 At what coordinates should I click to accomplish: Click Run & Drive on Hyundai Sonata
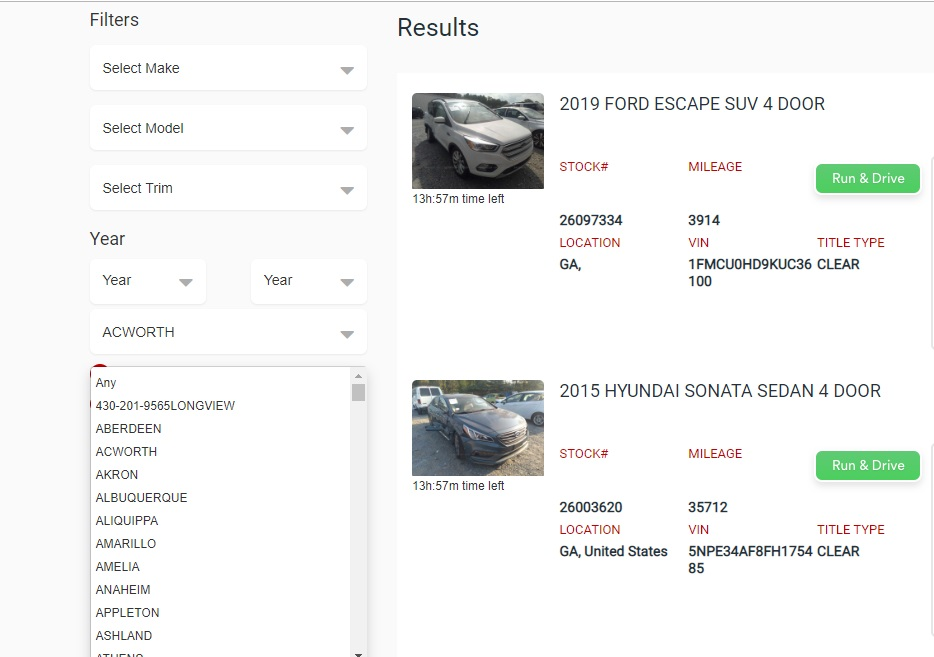click(x=868, y=465)
